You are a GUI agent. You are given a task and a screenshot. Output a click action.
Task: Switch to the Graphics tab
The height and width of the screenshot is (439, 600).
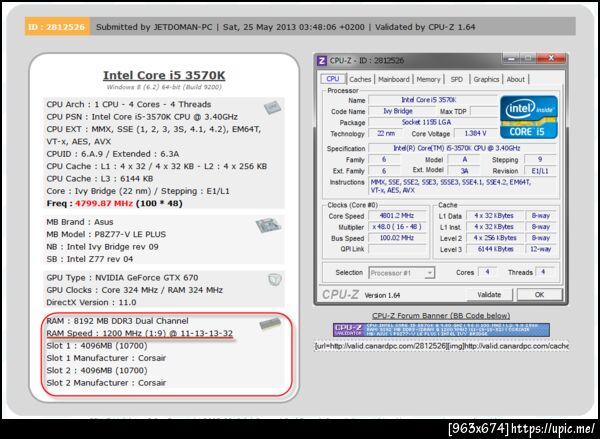(x=486, y=79)
